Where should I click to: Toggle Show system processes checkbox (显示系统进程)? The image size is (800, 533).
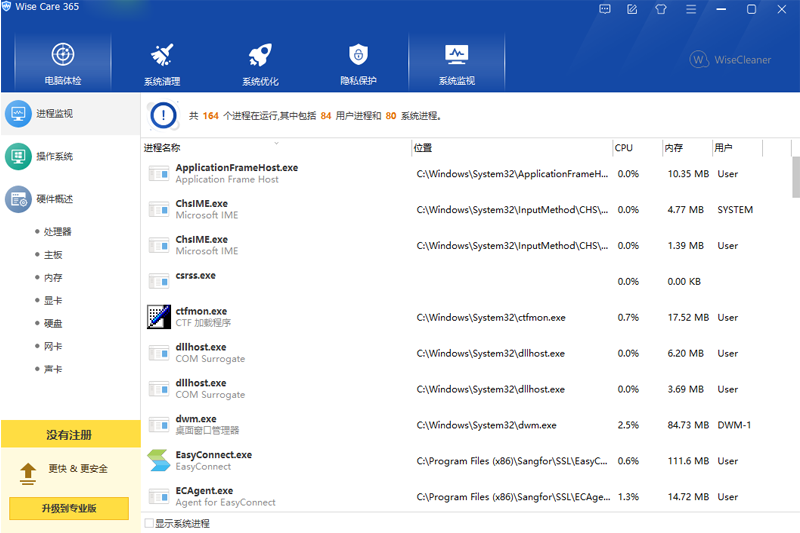149,523
